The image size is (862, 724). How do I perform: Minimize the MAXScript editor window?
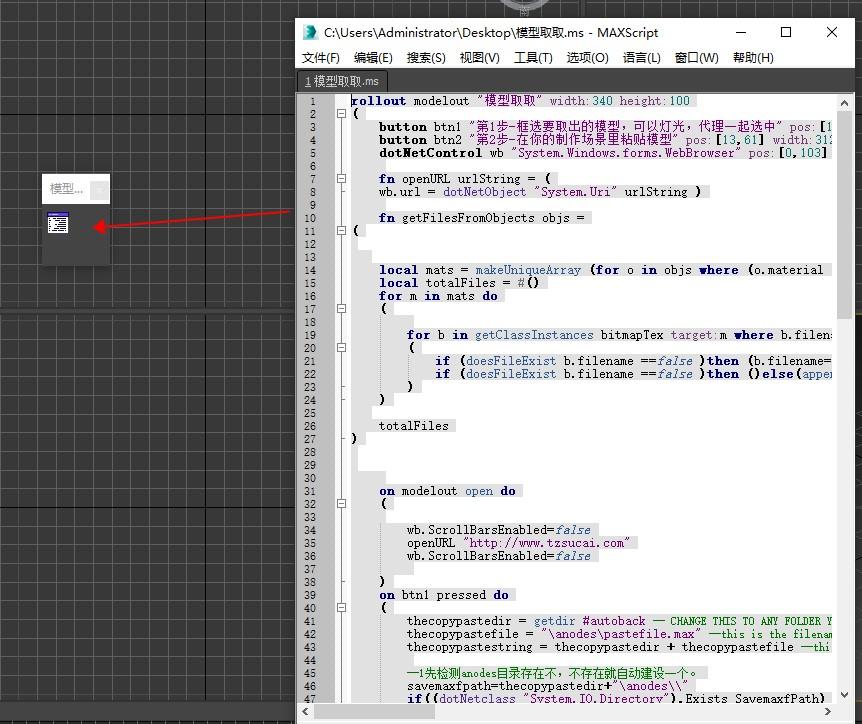[x=740, y=33]
